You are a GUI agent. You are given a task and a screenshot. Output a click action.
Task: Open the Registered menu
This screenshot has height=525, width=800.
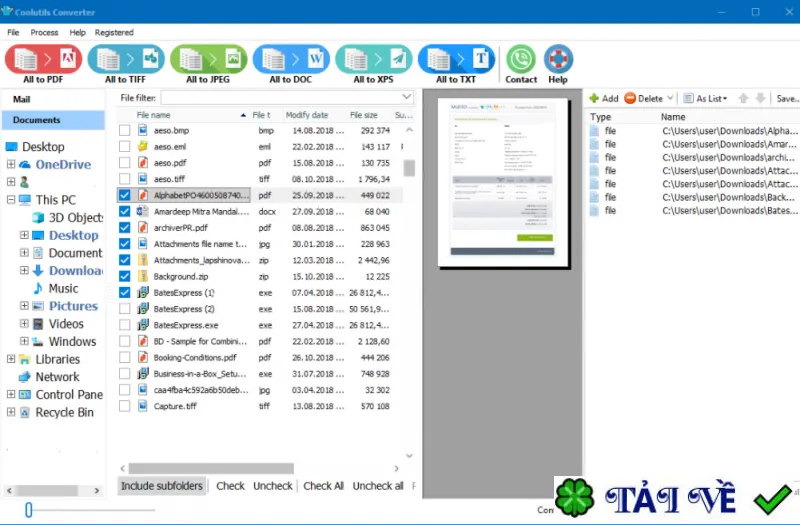(114, 32)
